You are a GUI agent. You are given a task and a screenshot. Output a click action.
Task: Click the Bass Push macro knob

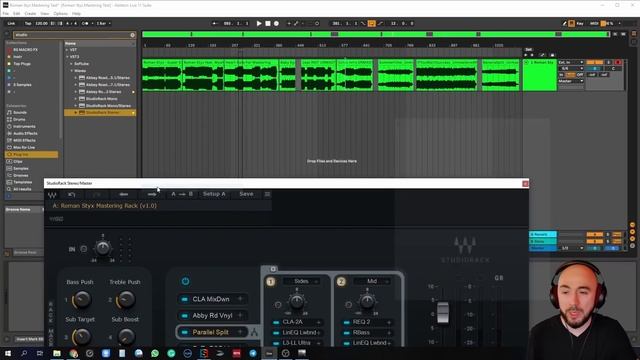[x=82, y=300]
